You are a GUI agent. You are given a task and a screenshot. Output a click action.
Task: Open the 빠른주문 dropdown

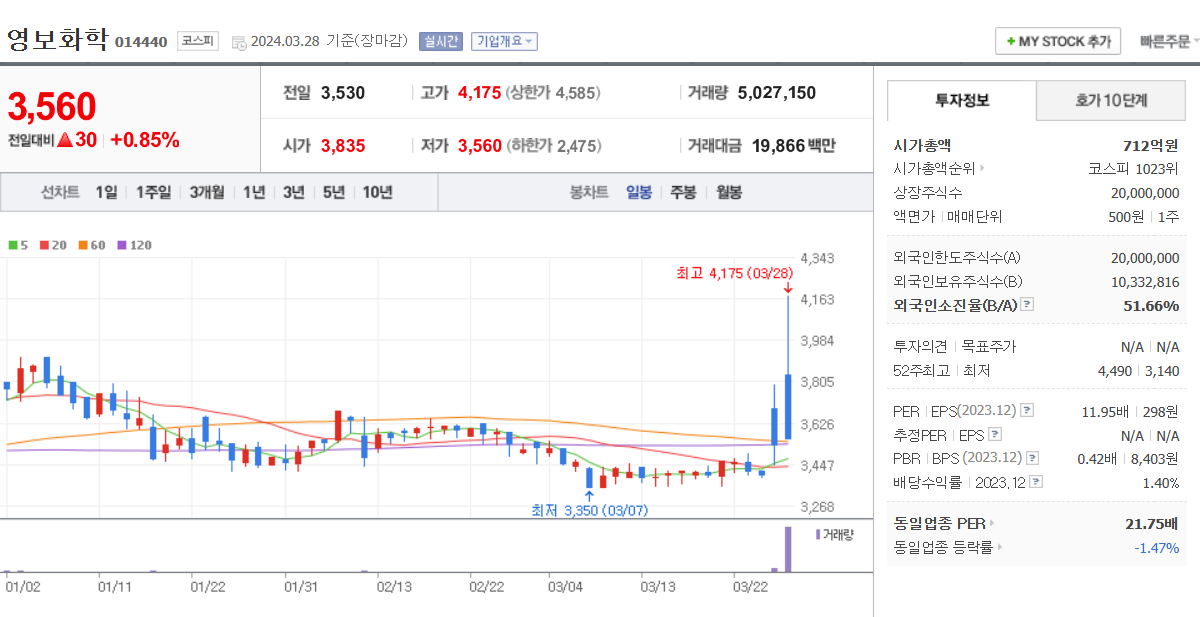(x=1170, y=42)
